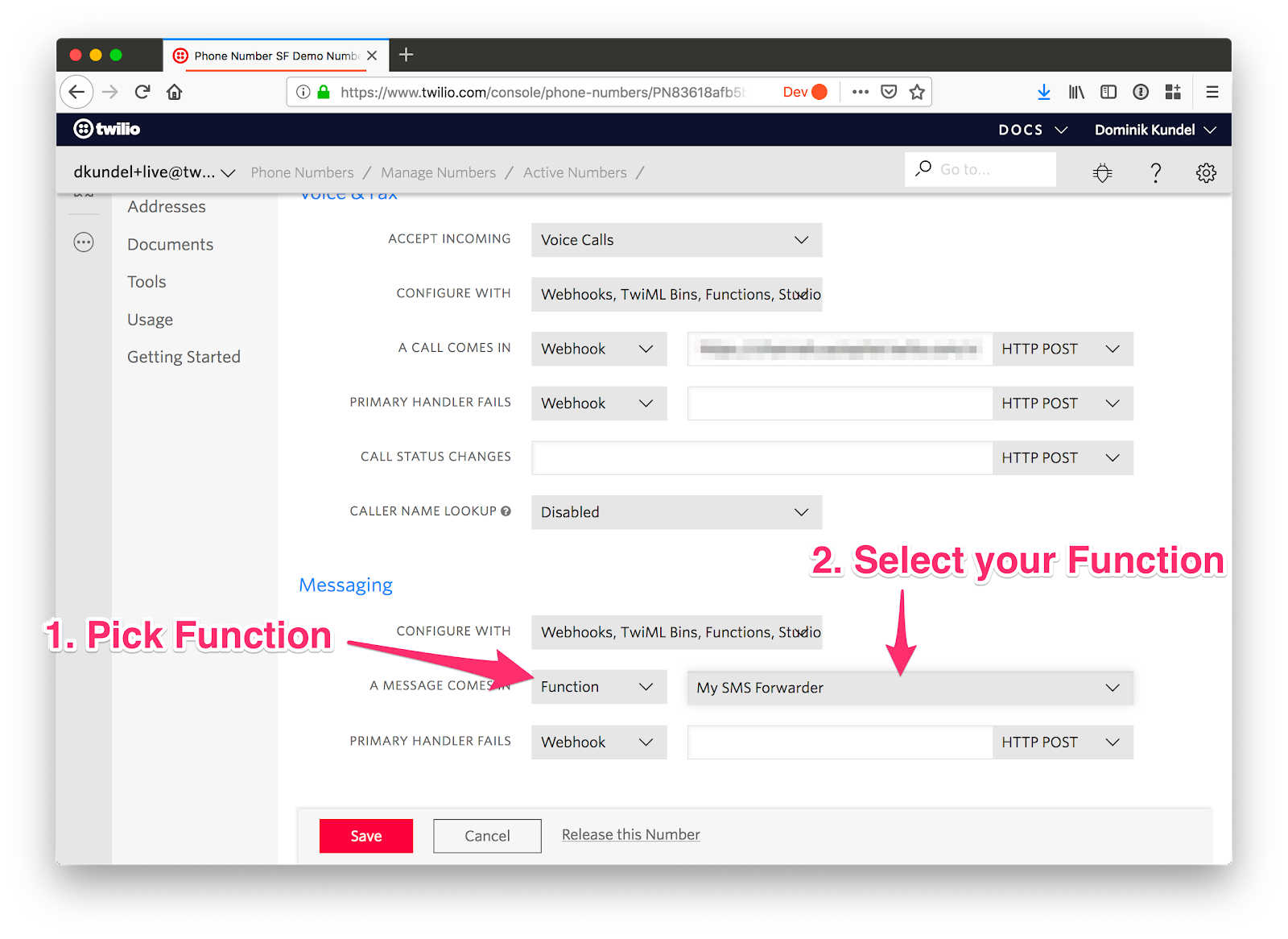Open A Message Comes In Function dropdown
The width and height of the screenshot is (1288, 939).
(599, 687)
